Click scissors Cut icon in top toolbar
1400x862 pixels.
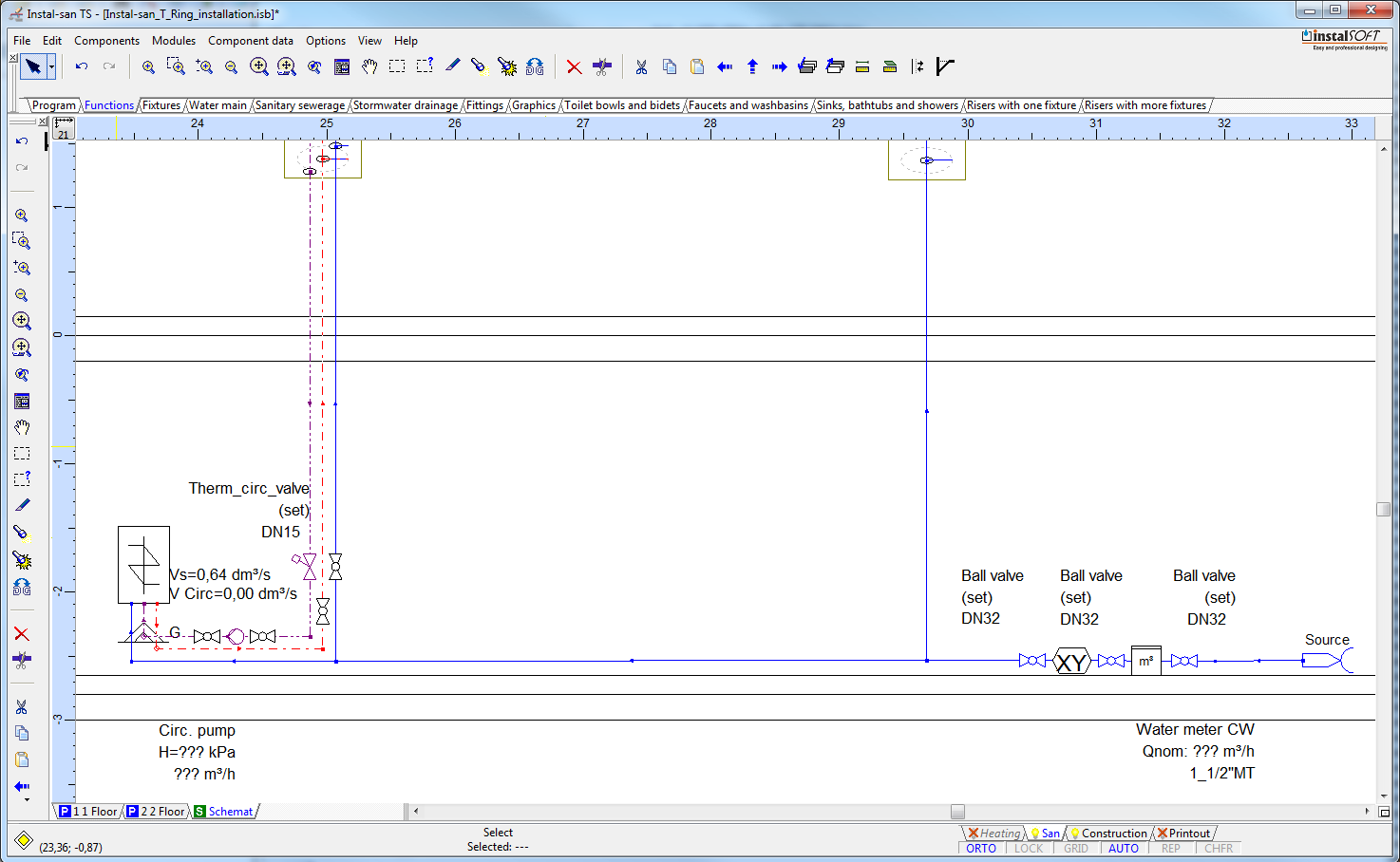tap(641, 66)
